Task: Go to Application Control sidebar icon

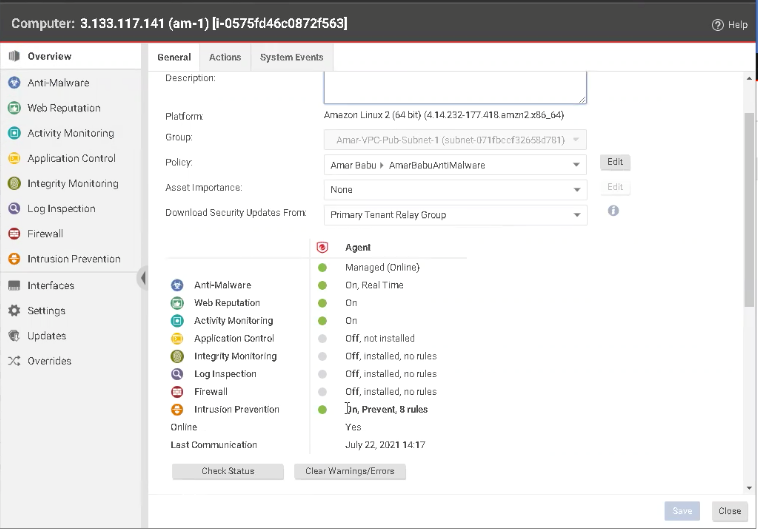Action: tap(15, 158)
